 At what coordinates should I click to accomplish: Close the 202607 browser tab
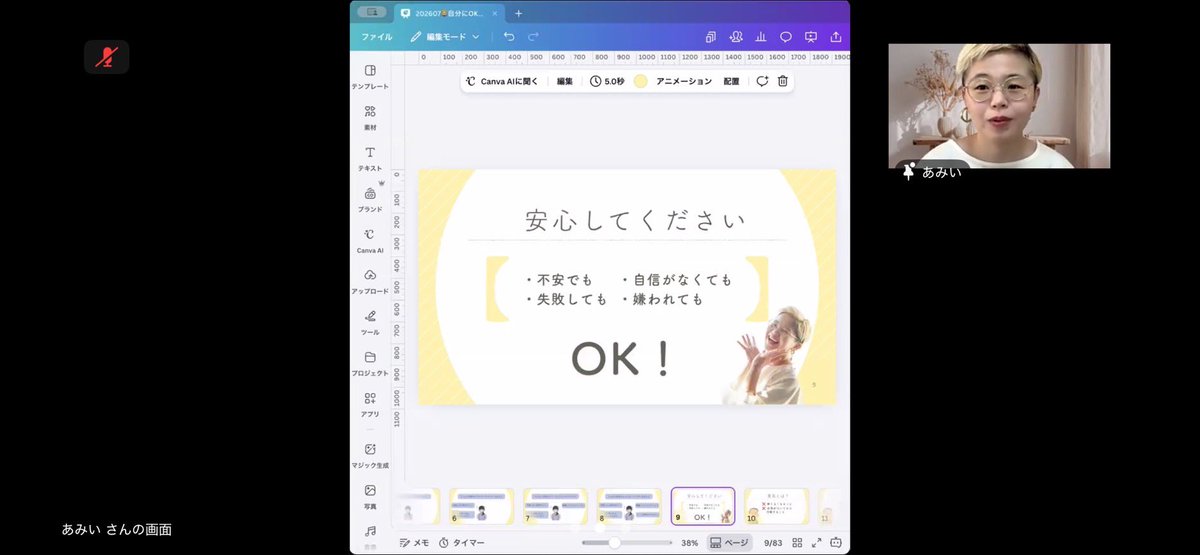496,13
